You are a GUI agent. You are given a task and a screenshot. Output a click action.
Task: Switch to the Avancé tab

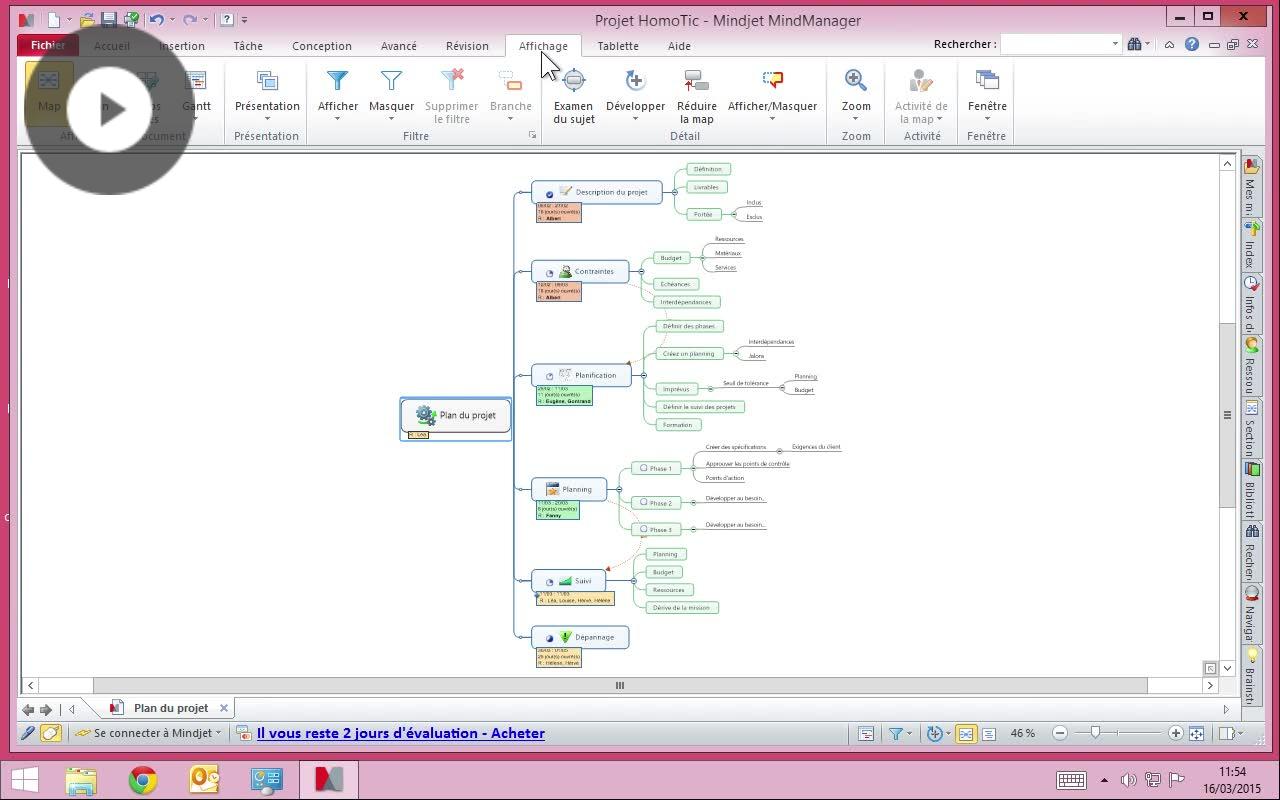[399, 46]
